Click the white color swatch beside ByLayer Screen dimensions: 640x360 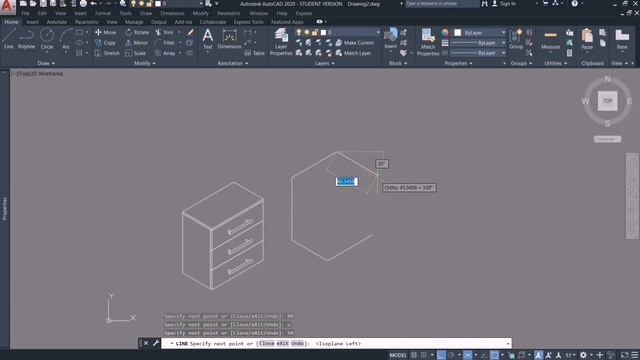tap(458, 32)
